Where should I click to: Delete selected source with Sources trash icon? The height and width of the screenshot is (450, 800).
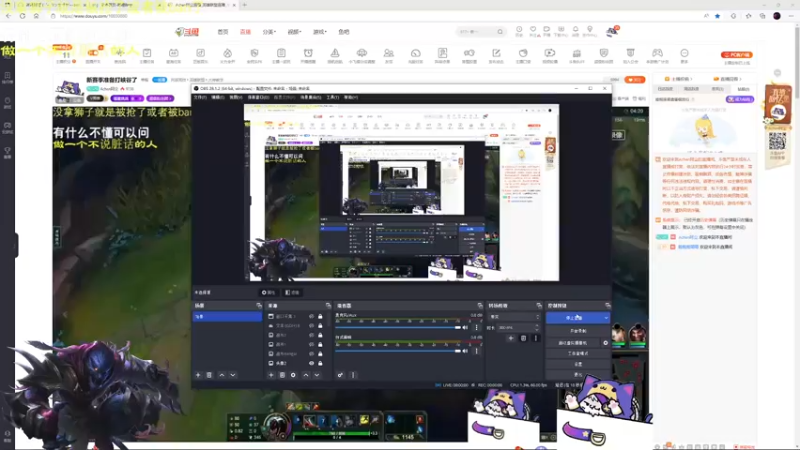pos(282,375)
